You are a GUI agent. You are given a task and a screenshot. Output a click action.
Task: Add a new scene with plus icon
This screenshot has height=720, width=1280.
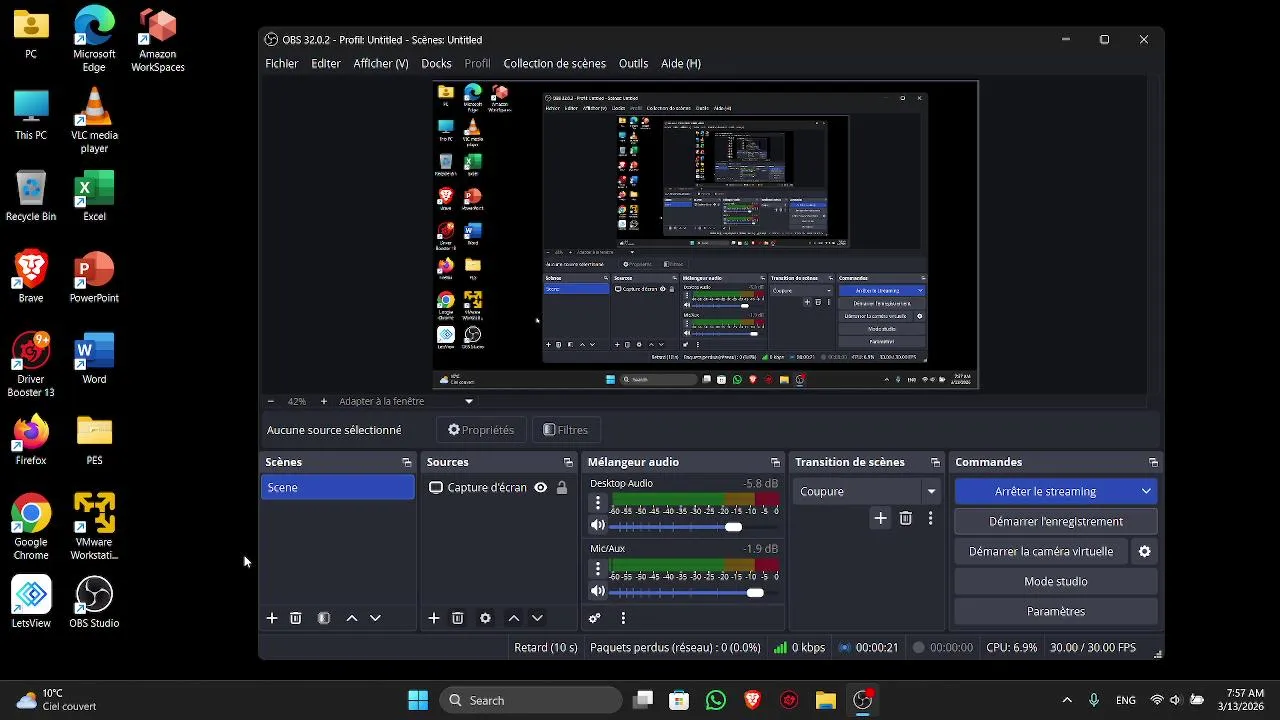click(272, 618)
